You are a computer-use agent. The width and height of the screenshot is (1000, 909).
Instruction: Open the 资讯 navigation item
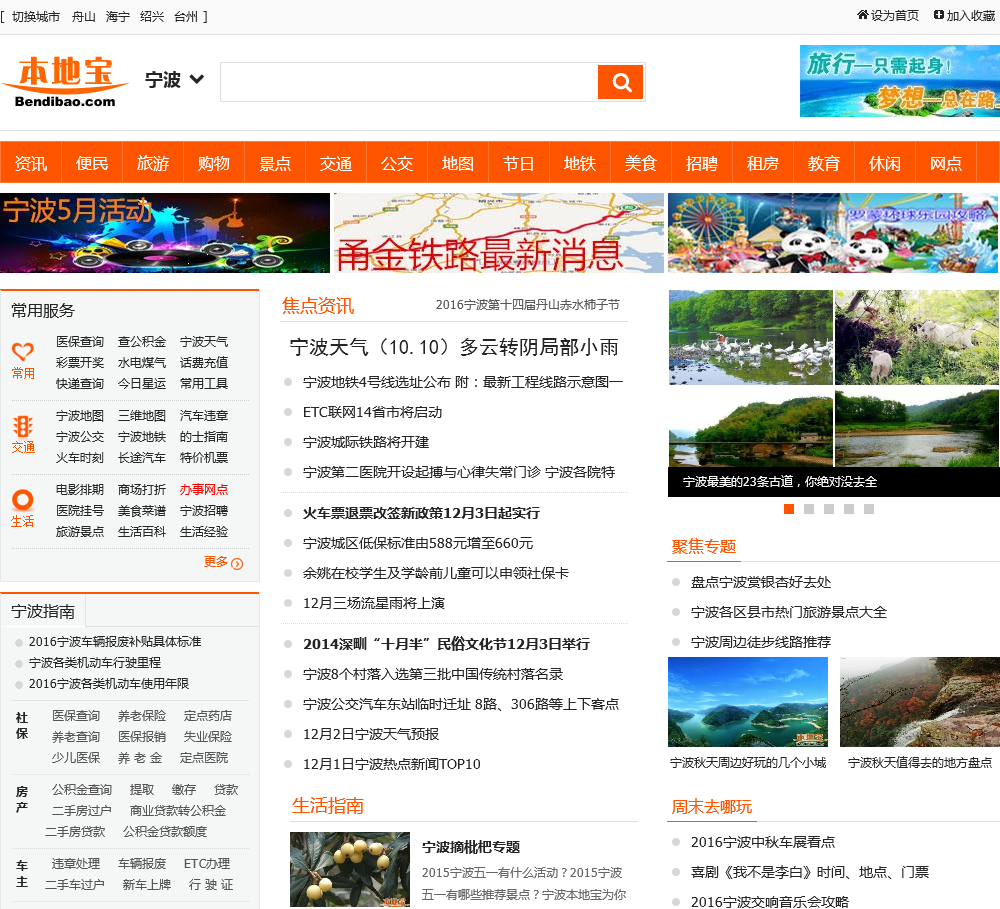coord(31,163)
